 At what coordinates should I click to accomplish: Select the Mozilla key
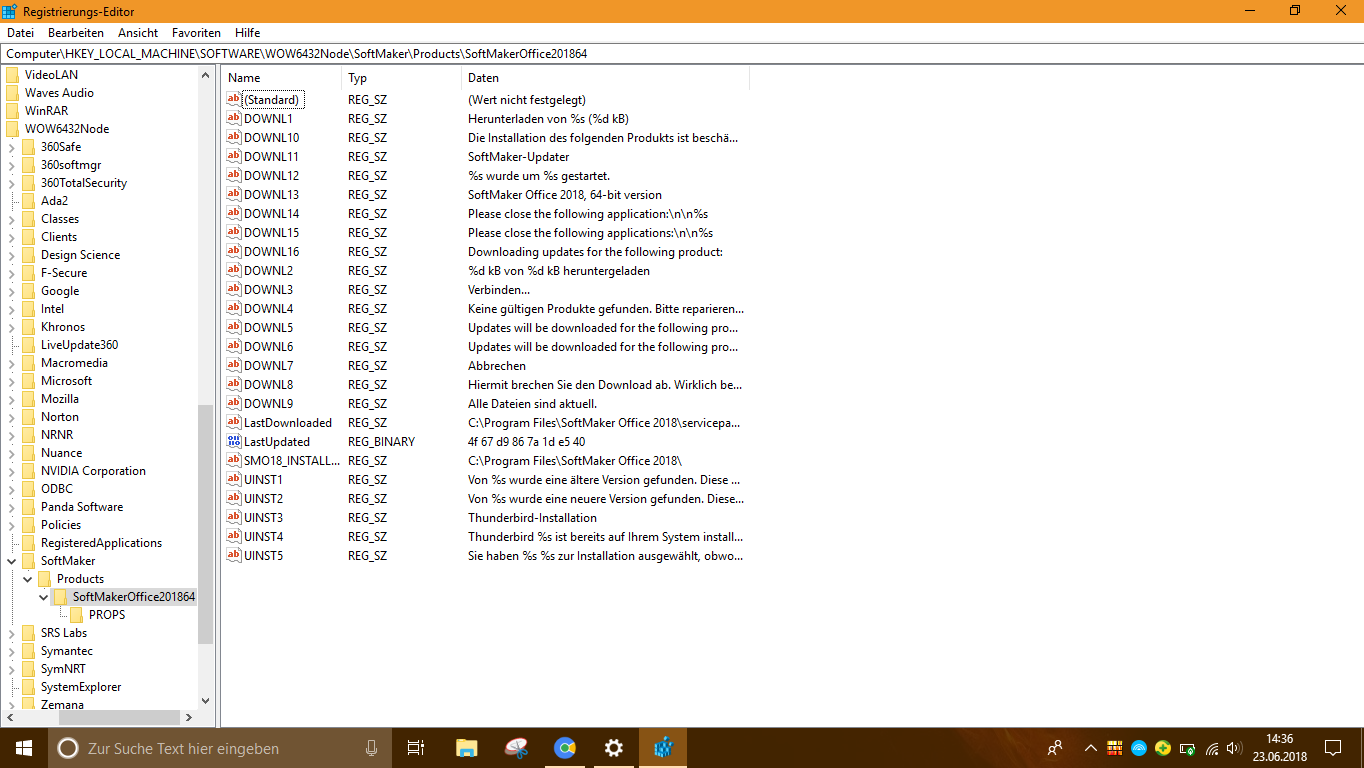(x=60, y=399)
